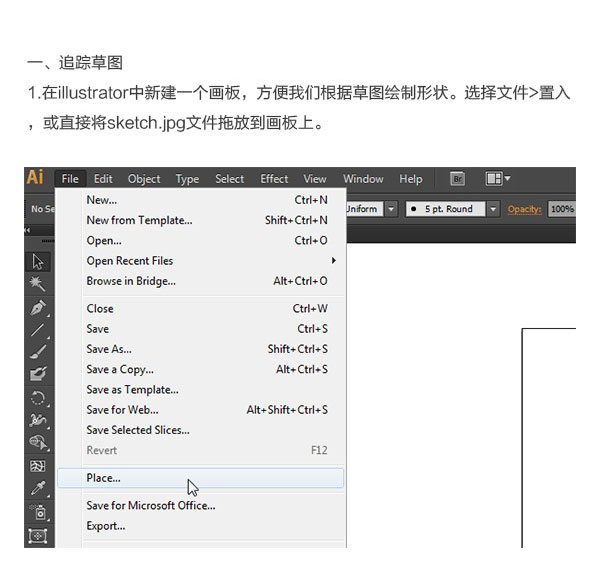The height and width of the screenshot is (575, 600).
Task: Collapse the tools panel double-arrow
Action: click(x=27, y=230)
